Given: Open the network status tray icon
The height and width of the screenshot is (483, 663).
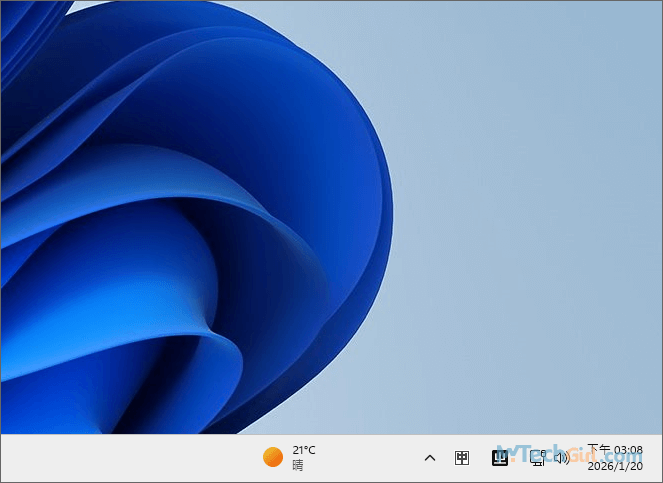Looking at the screenshot, I should point(538,458).
